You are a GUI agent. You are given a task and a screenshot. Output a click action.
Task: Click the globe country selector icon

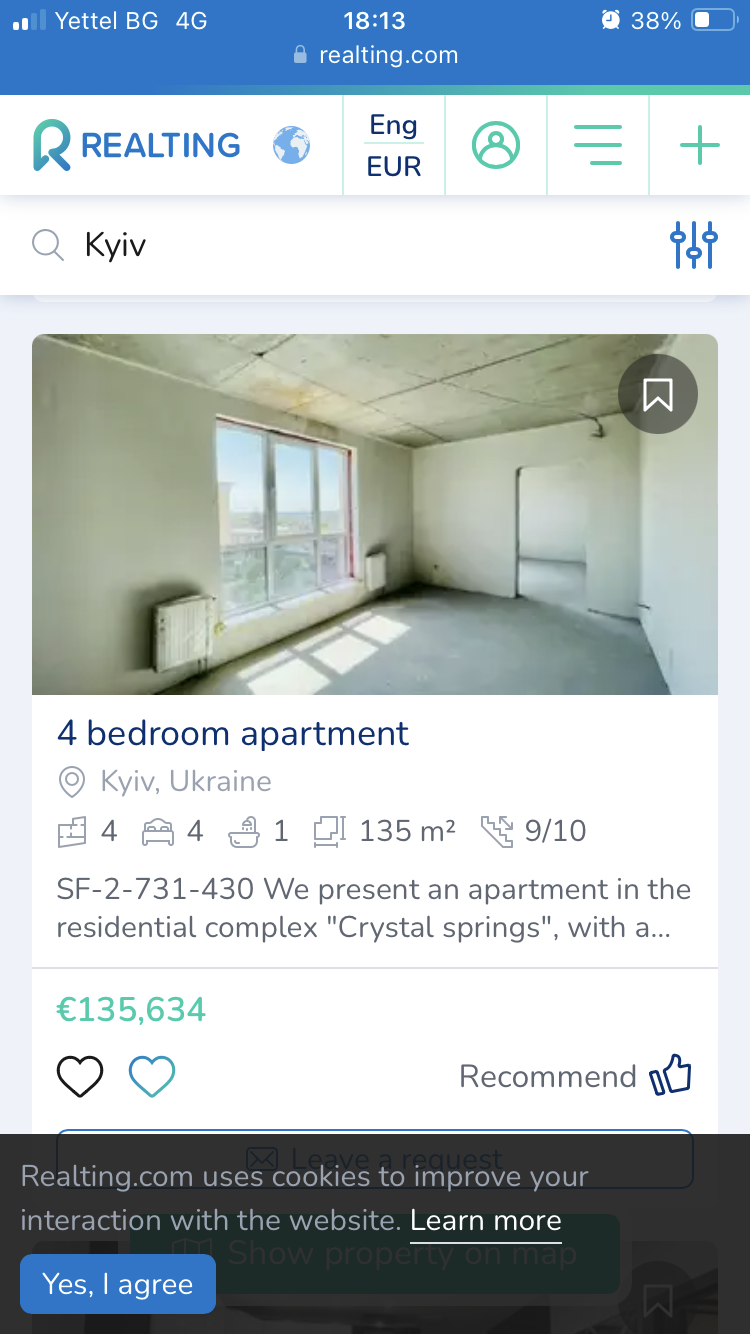click(x=292, y=146)
